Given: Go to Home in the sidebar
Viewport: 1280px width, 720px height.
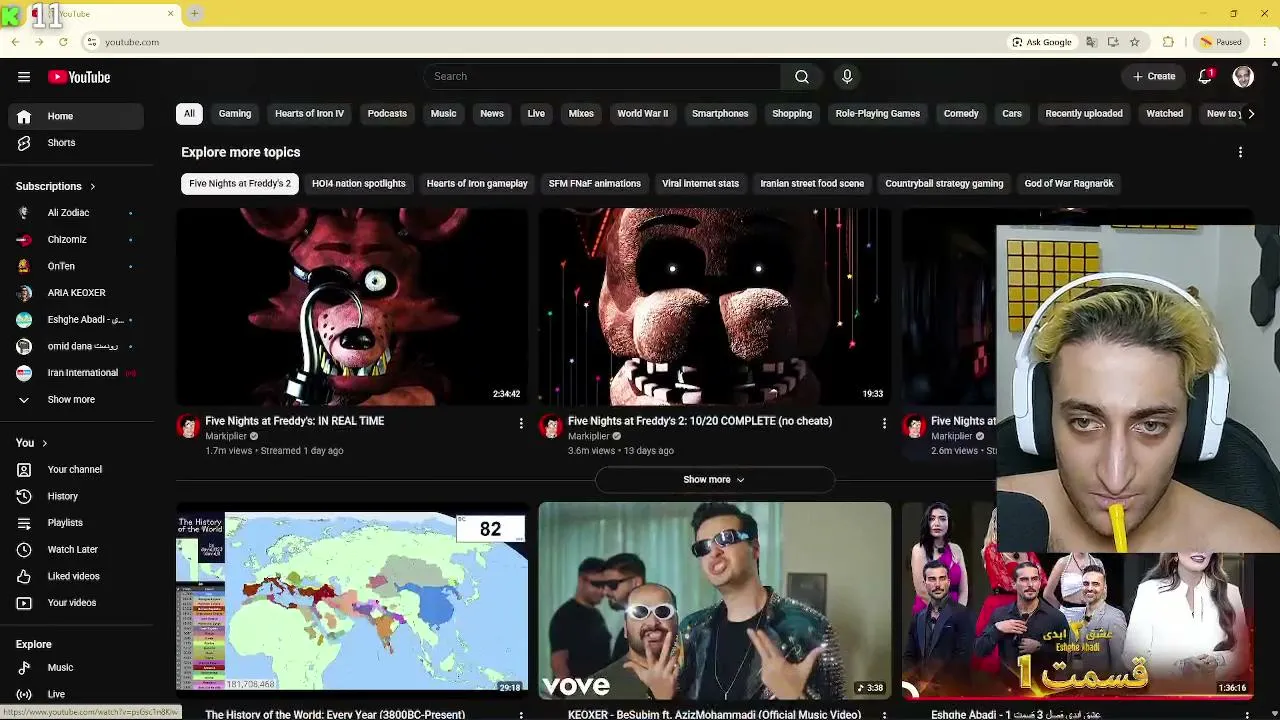Looking at the screenshot, I should pos(75,116).
